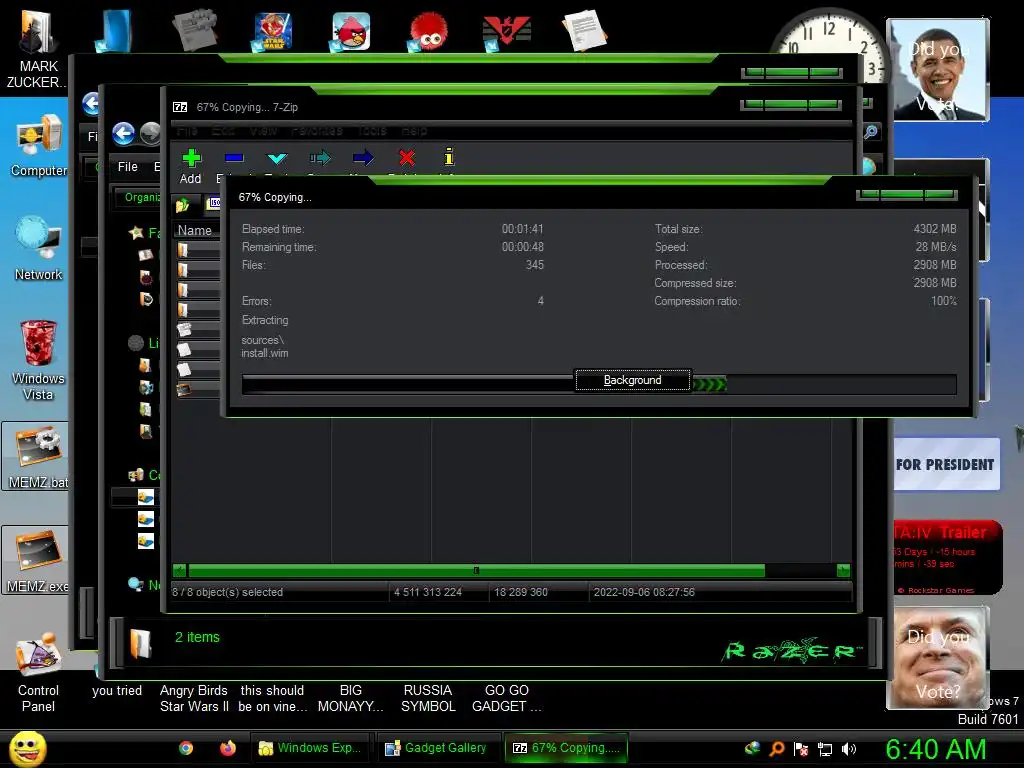Select the Windows Vista recycle bin icon
1024x768 pixels.
[x=38, y=360]
